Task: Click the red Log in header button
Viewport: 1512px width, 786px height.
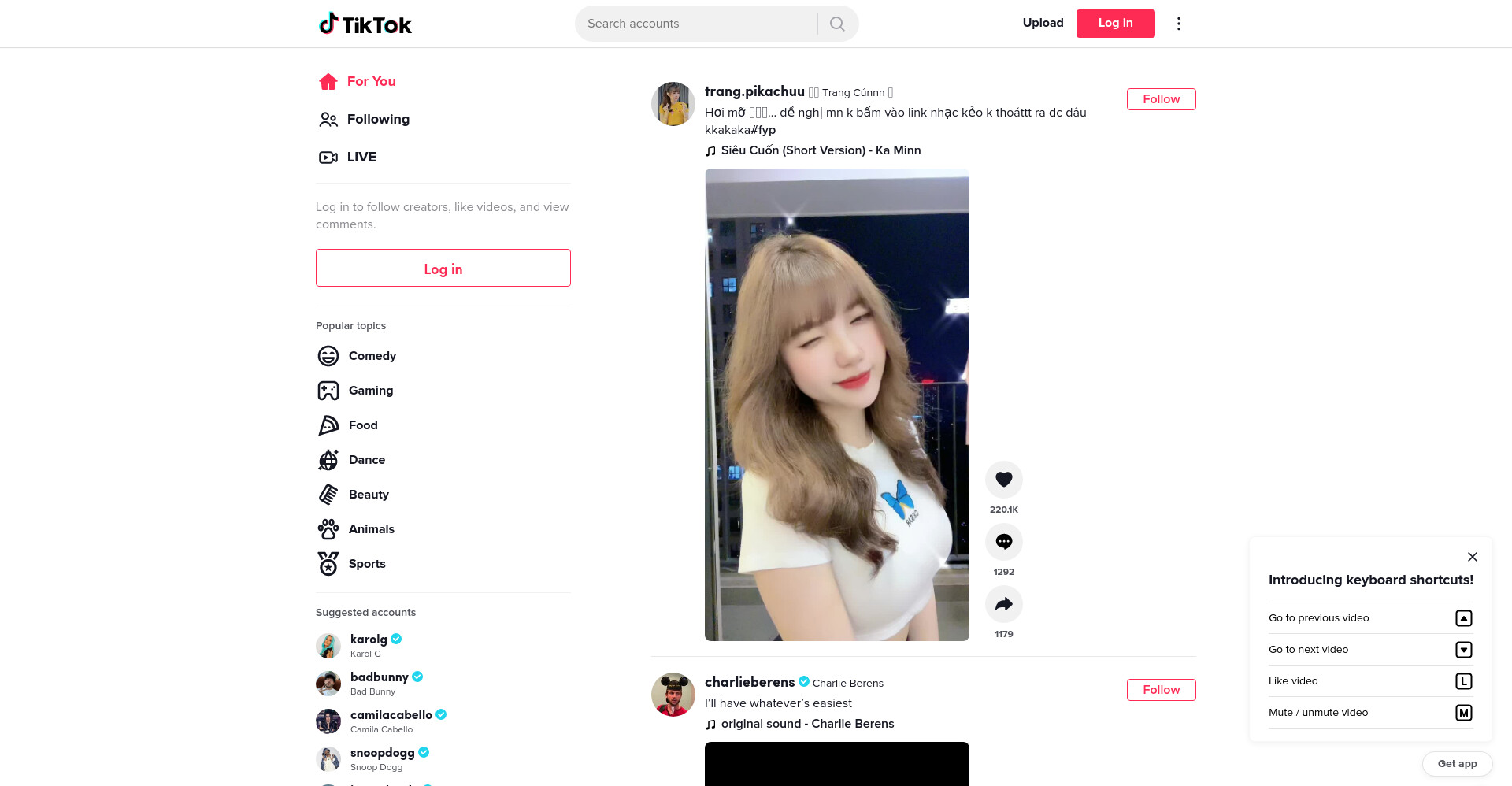Action: coord(1116,24)
